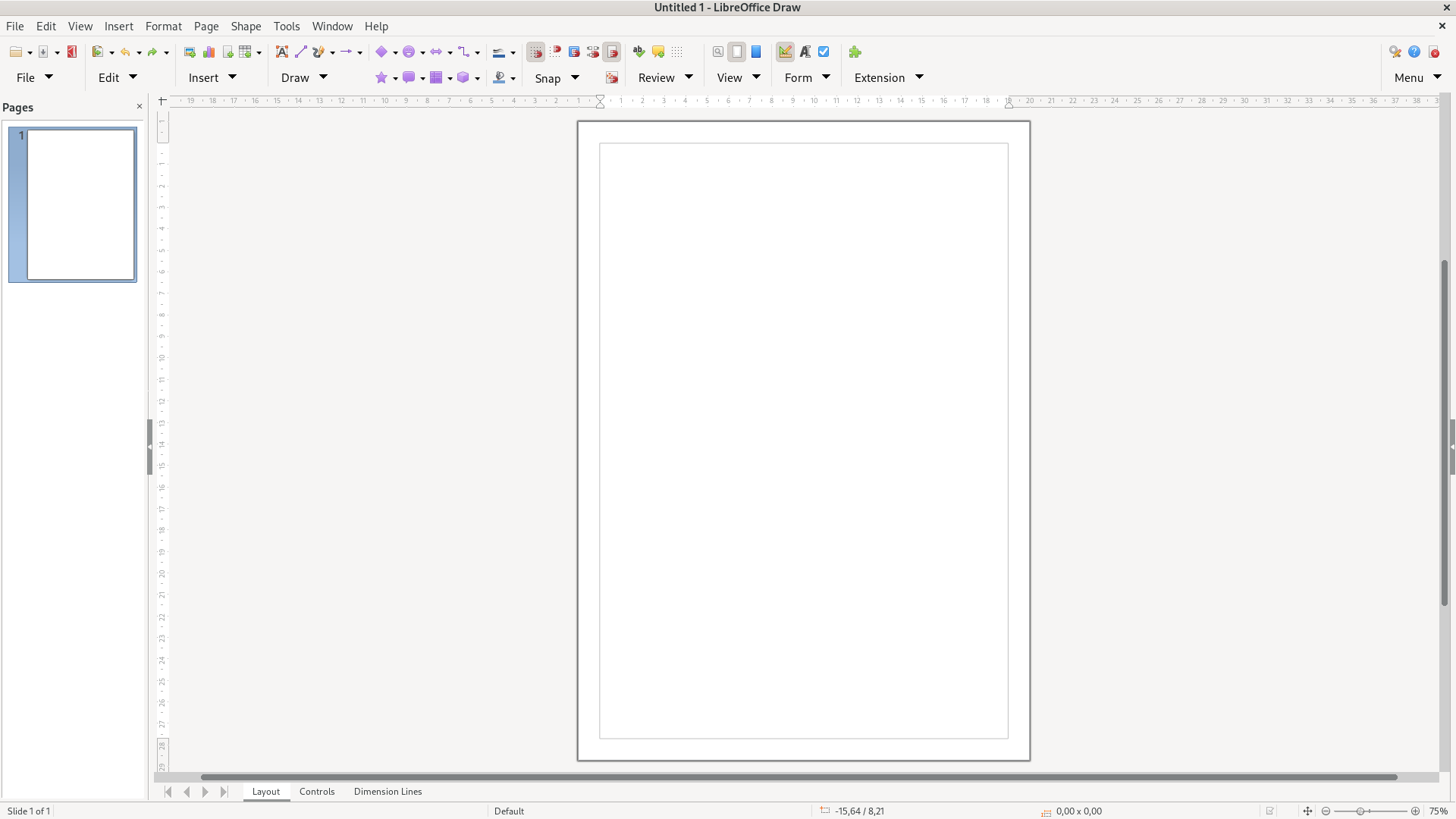Click the Insert Image icon

190,52
